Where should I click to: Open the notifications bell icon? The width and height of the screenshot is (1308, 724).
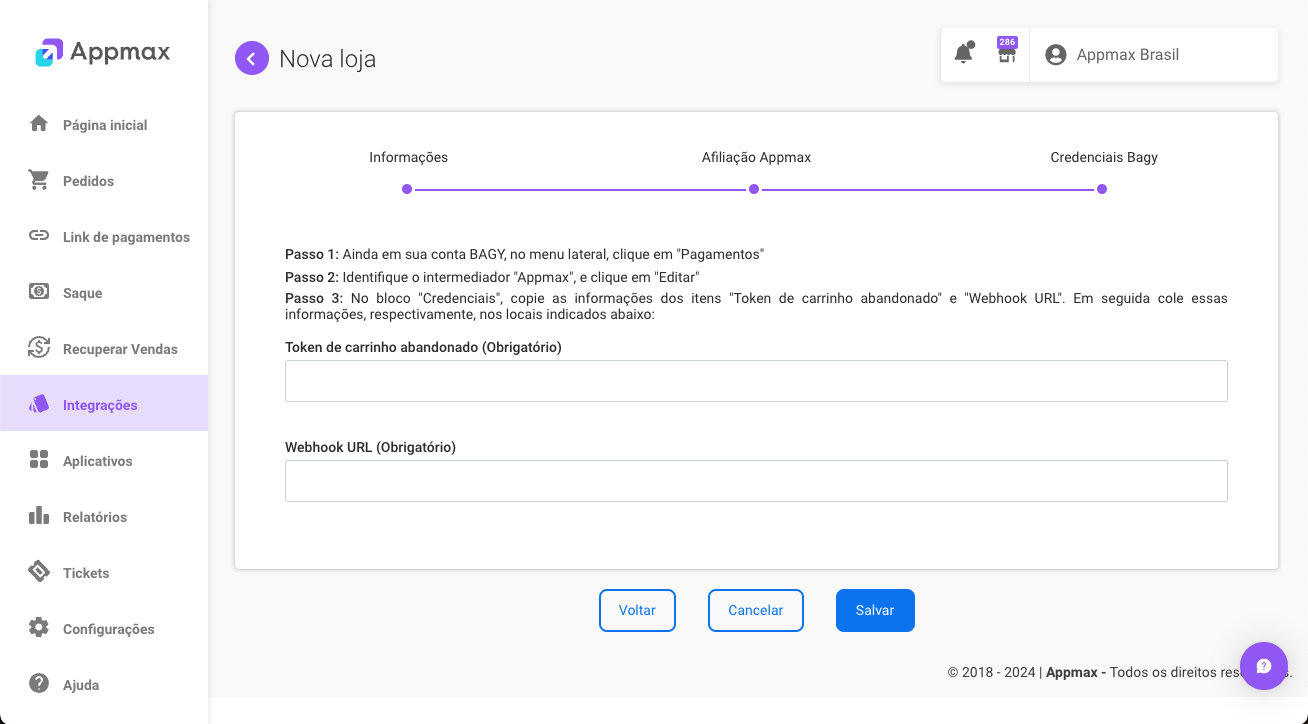[x=963, y=54]
